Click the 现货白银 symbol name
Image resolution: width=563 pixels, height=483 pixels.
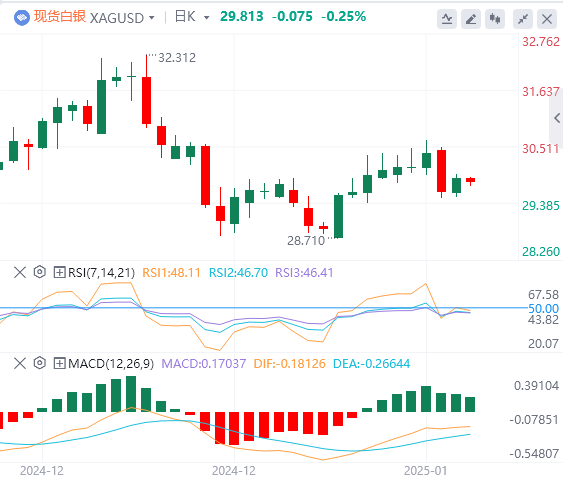[60, 17]
